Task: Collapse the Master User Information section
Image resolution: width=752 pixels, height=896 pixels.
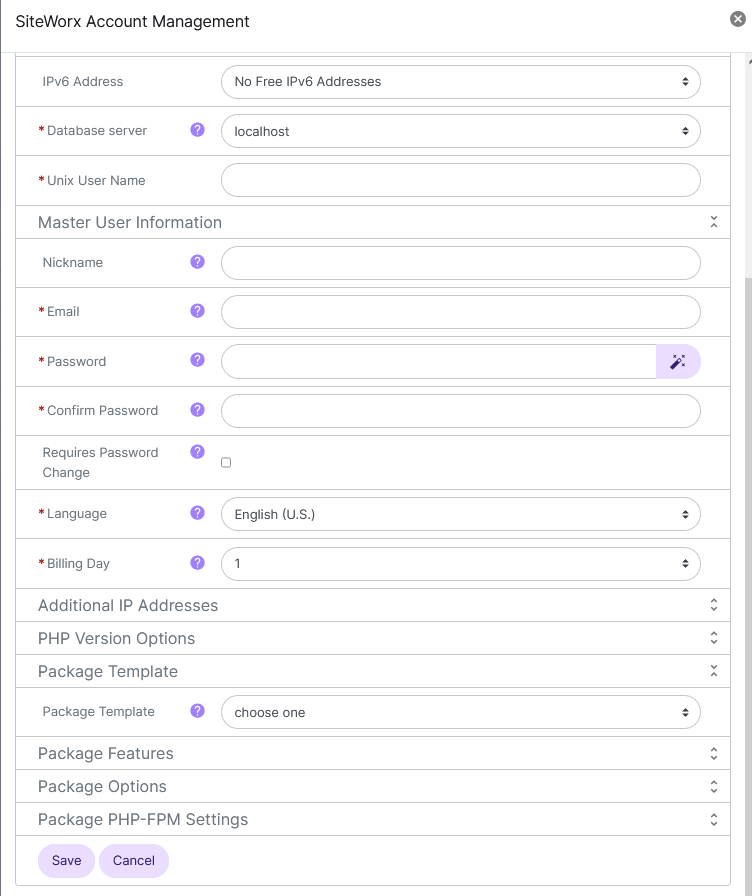Action: pos(714,221)
